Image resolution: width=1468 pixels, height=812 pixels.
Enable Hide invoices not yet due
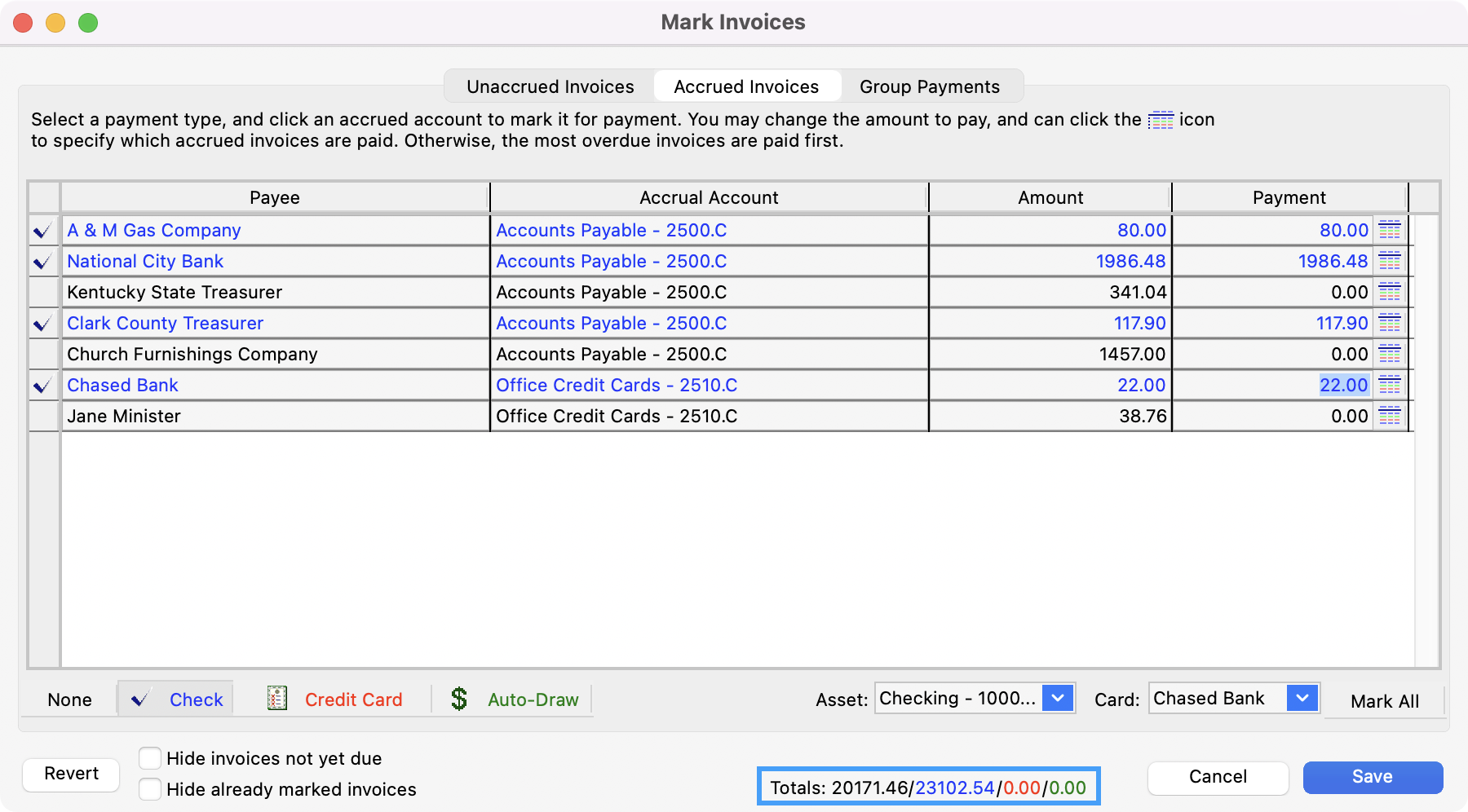click(150, 758)
